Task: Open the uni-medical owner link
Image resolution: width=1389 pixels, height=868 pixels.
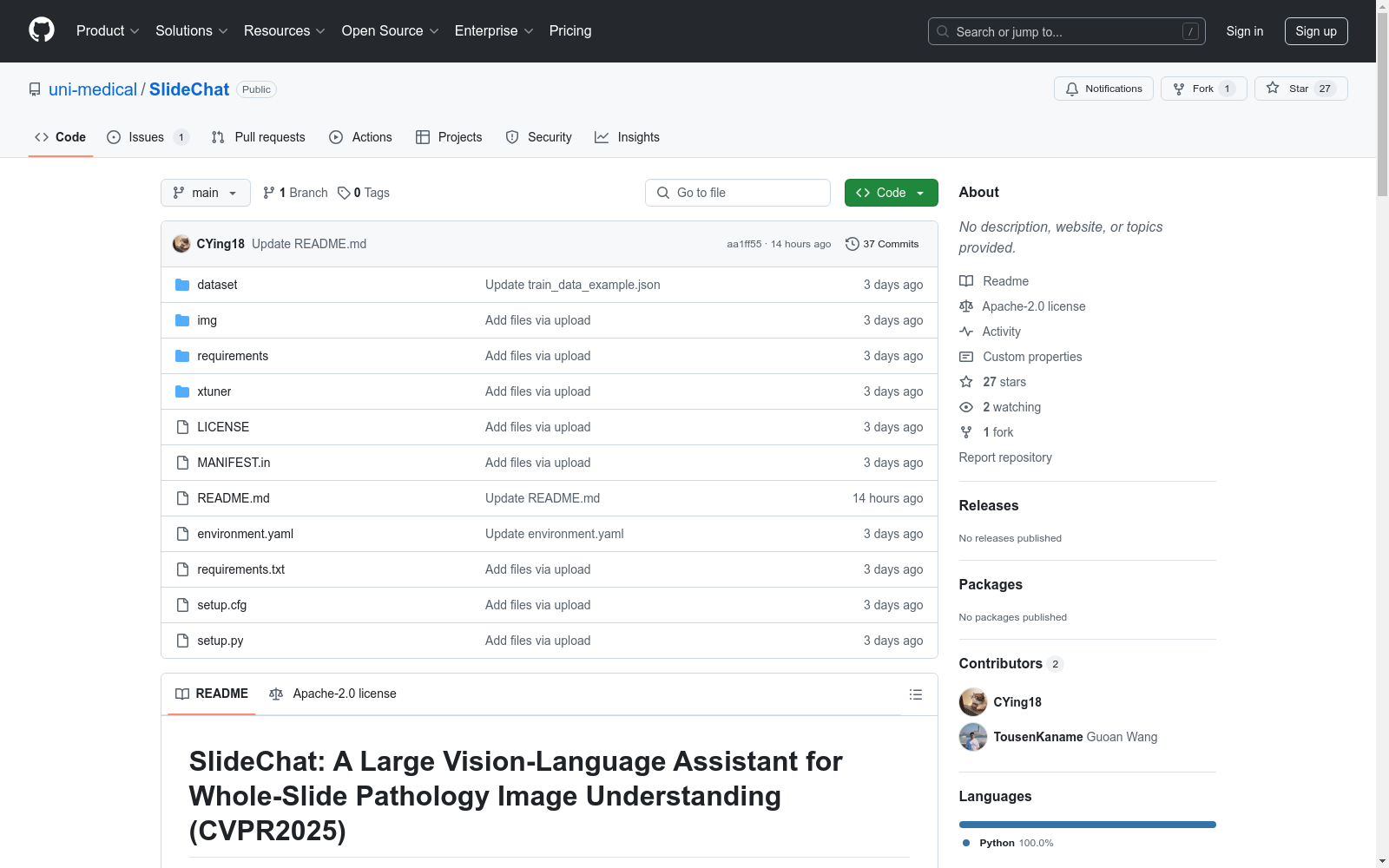Action: pos(93,89)
